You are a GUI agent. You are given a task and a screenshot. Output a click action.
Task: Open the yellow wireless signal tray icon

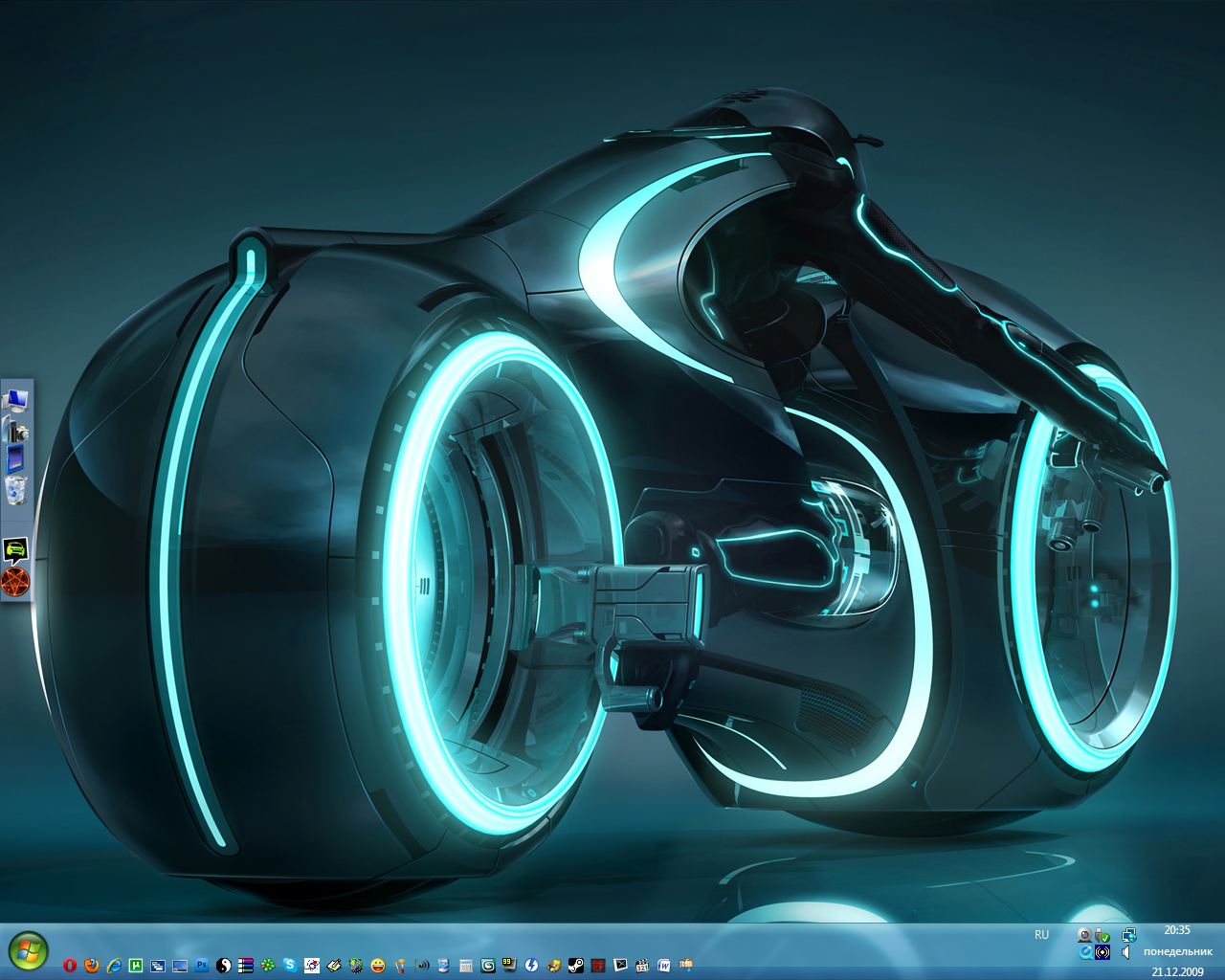(x=1102, y=952)
